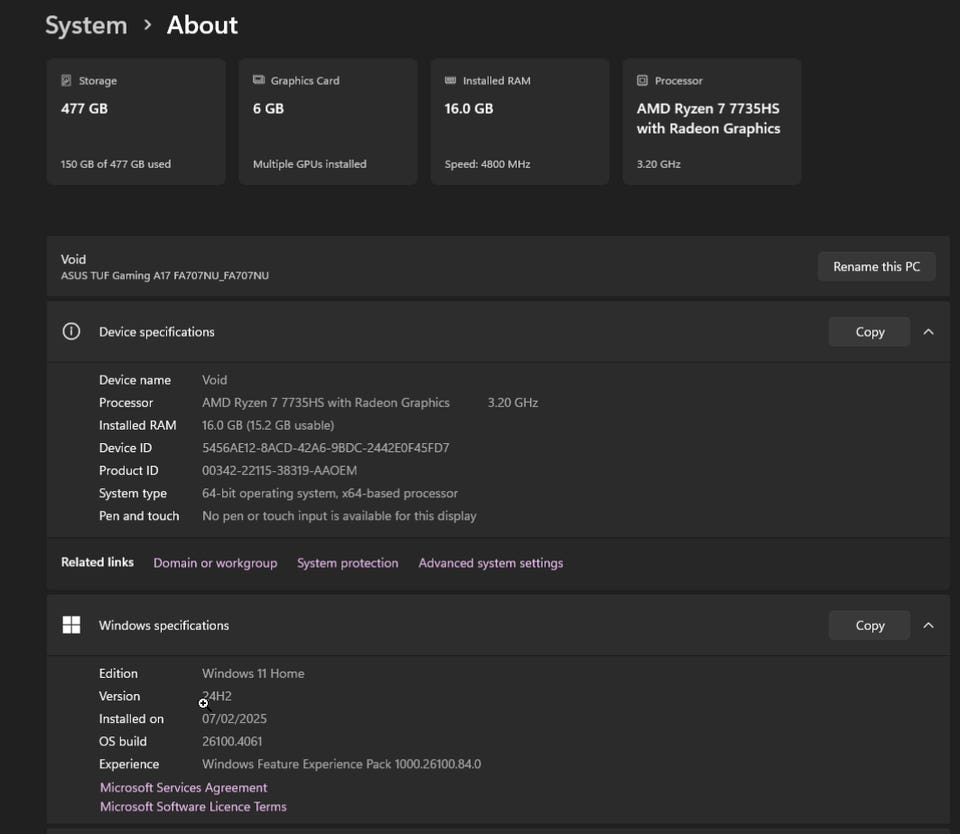
Task: Click the Device specifications info icon
Action: click(x=71, y=332)
